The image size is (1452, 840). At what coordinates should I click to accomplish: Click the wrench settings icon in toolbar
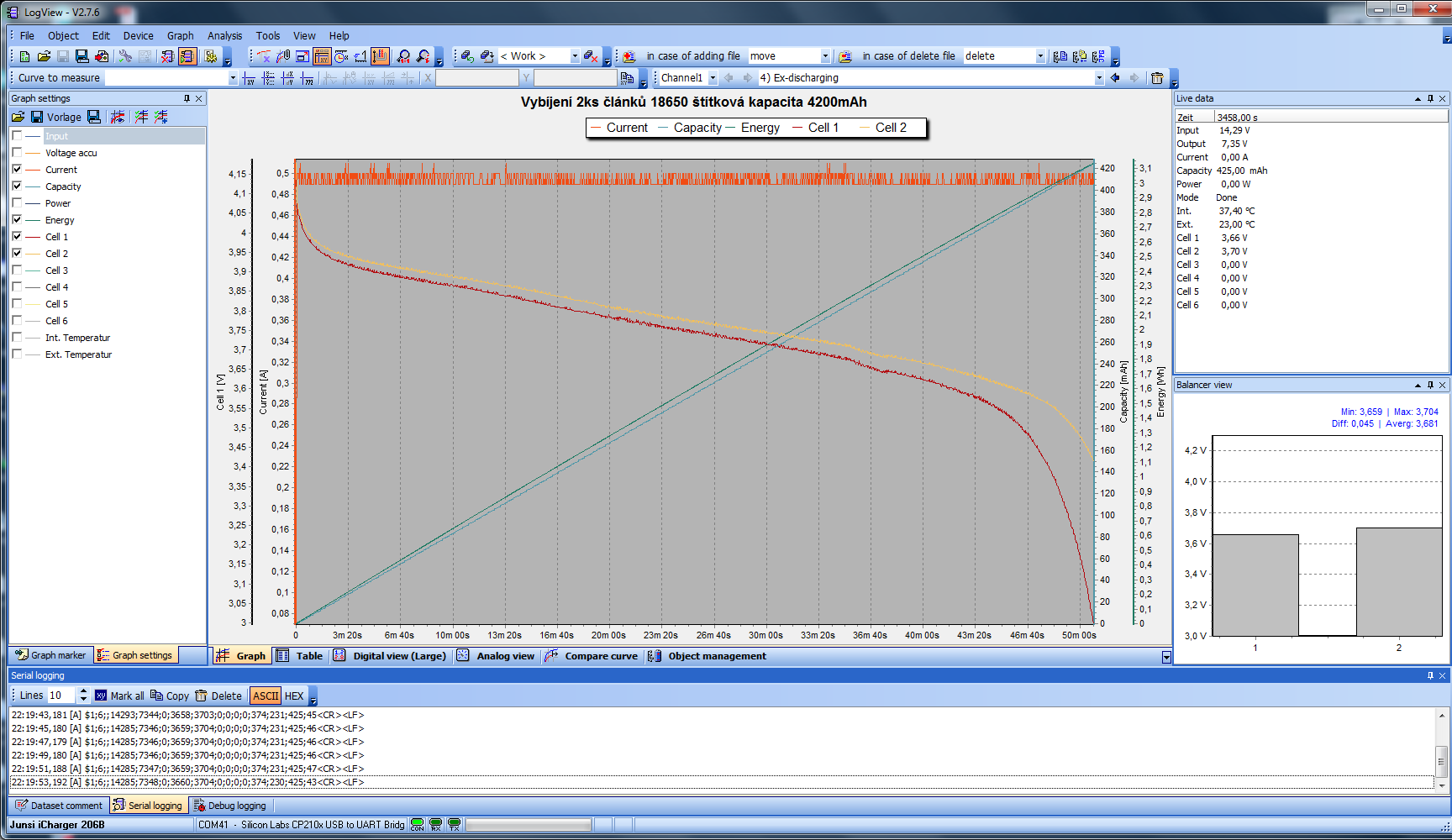(125, 56)
